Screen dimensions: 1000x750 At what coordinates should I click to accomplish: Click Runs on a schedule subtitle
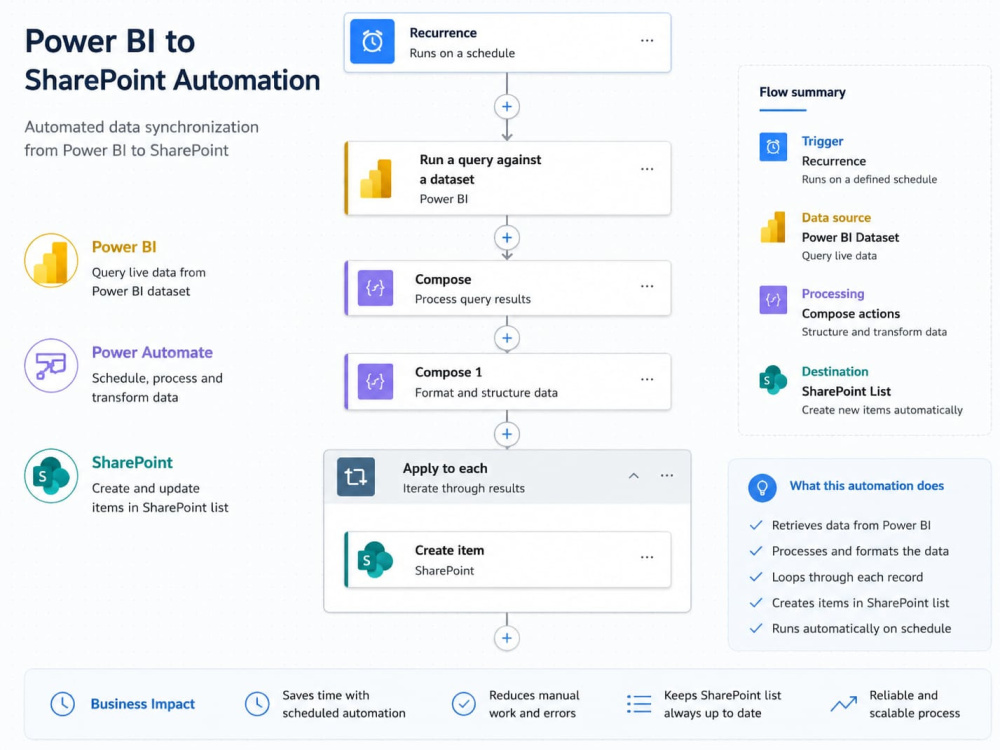click(x=462, y=53)
